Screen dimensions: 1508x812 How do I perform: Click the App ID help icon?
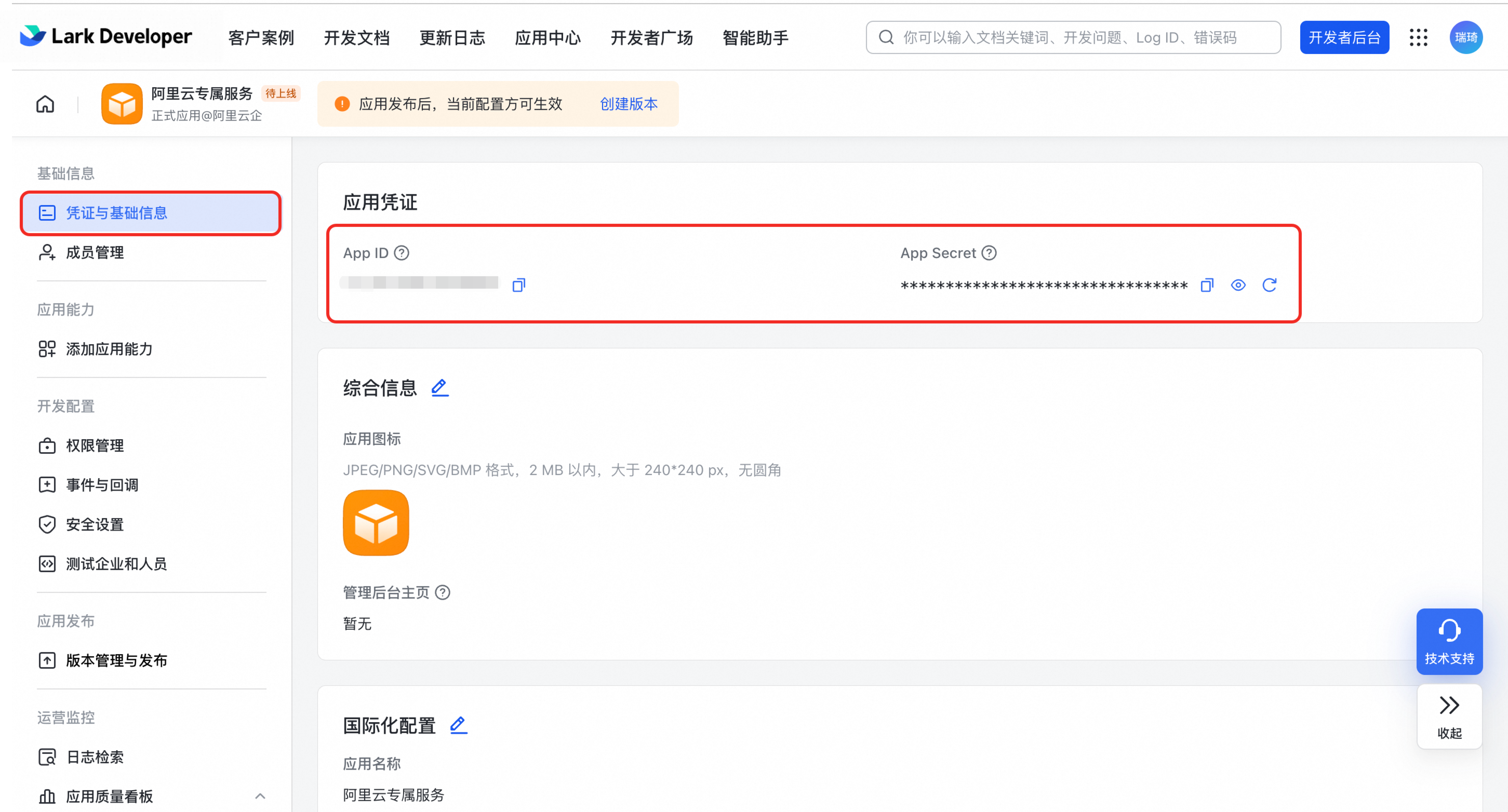coord(402,253)
